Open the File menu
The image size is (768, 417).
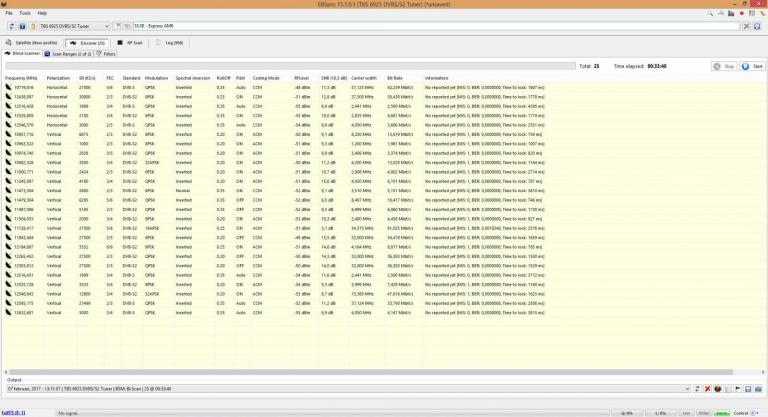pyautogui.click(x=8, y=13)
